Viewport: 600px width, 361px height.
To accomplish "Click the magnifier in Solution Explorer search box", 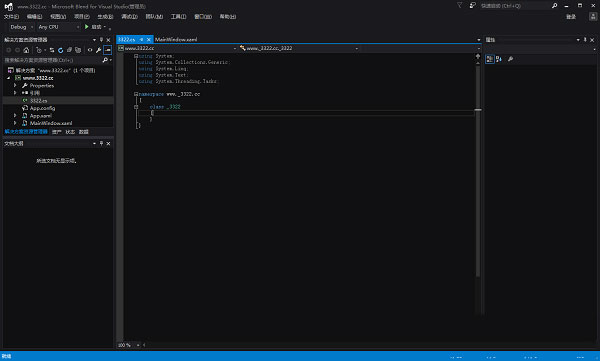I will coord(105,60).
